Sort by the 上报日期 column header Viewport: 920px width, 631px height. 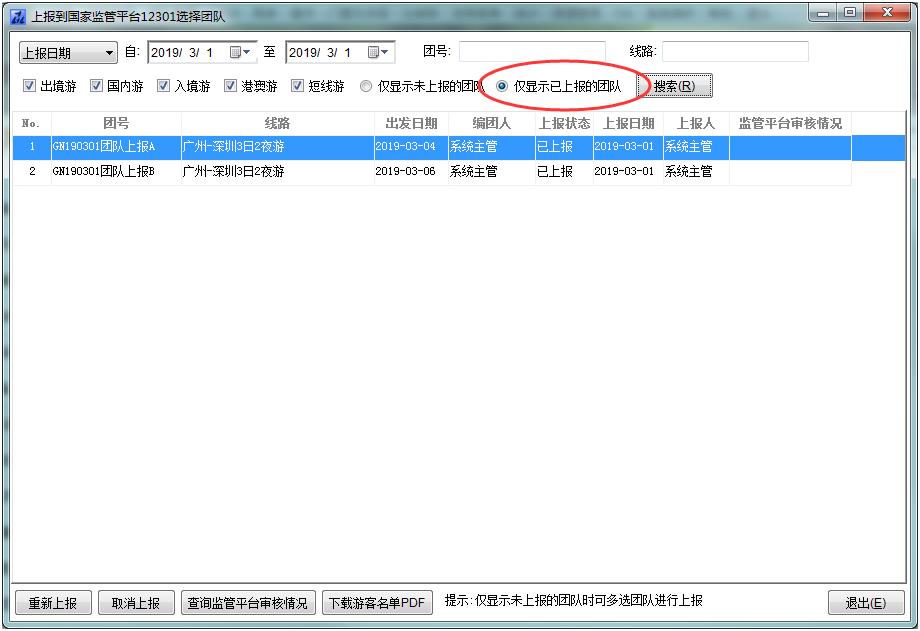pyautogui.click(x=628, y=123)
